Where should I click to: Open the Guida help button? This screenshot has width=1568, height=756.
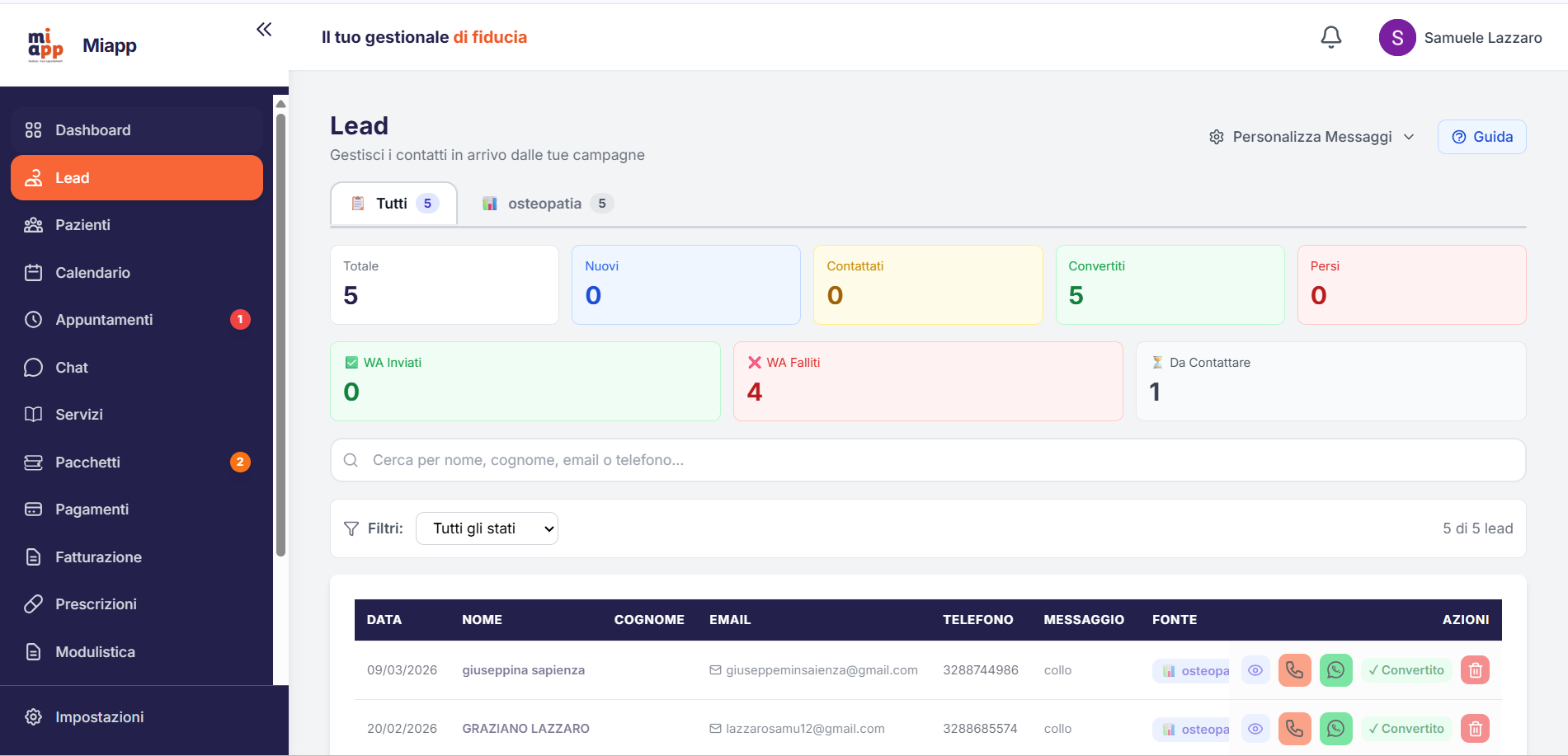pos(1481,137)
